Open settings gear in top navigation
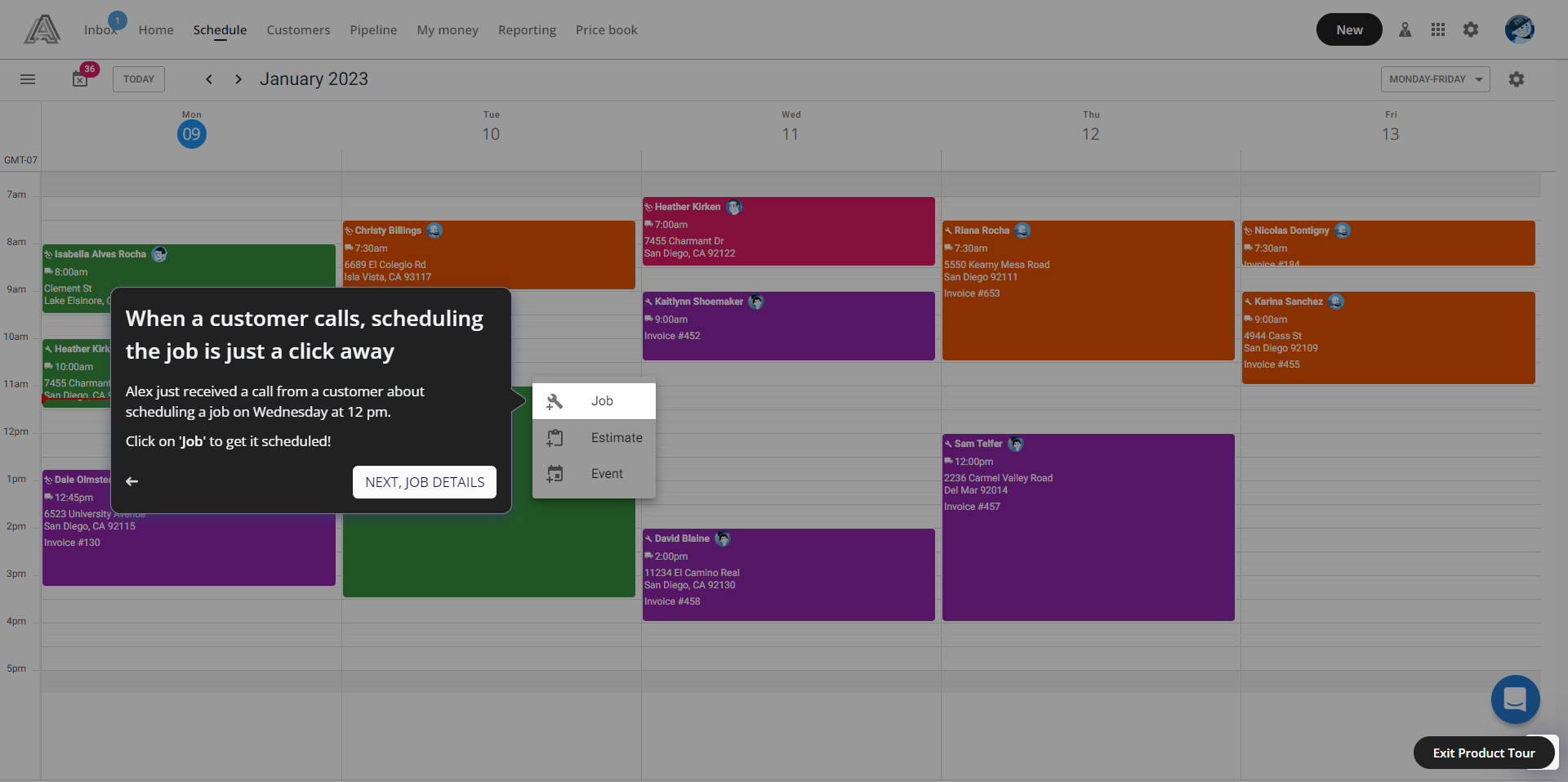 tap(1470, 29)
